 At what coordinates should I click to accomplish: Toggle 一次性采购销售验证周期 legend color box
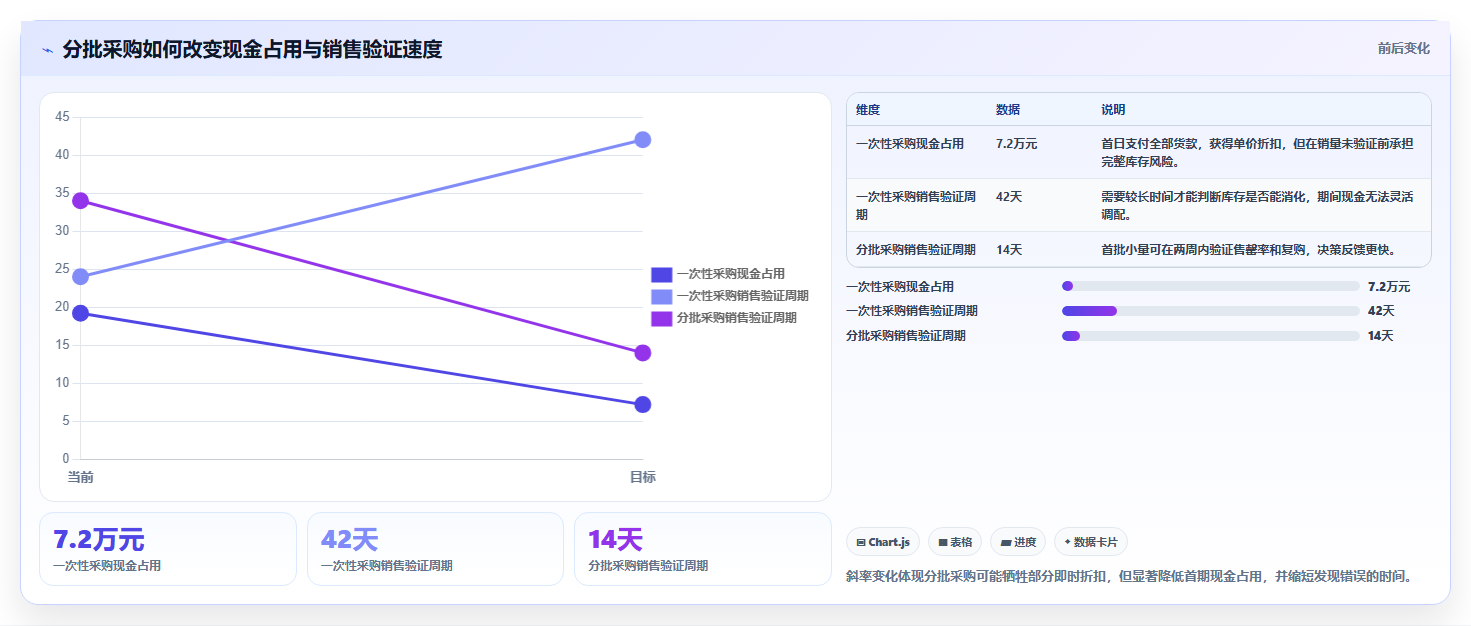(661, 296)
